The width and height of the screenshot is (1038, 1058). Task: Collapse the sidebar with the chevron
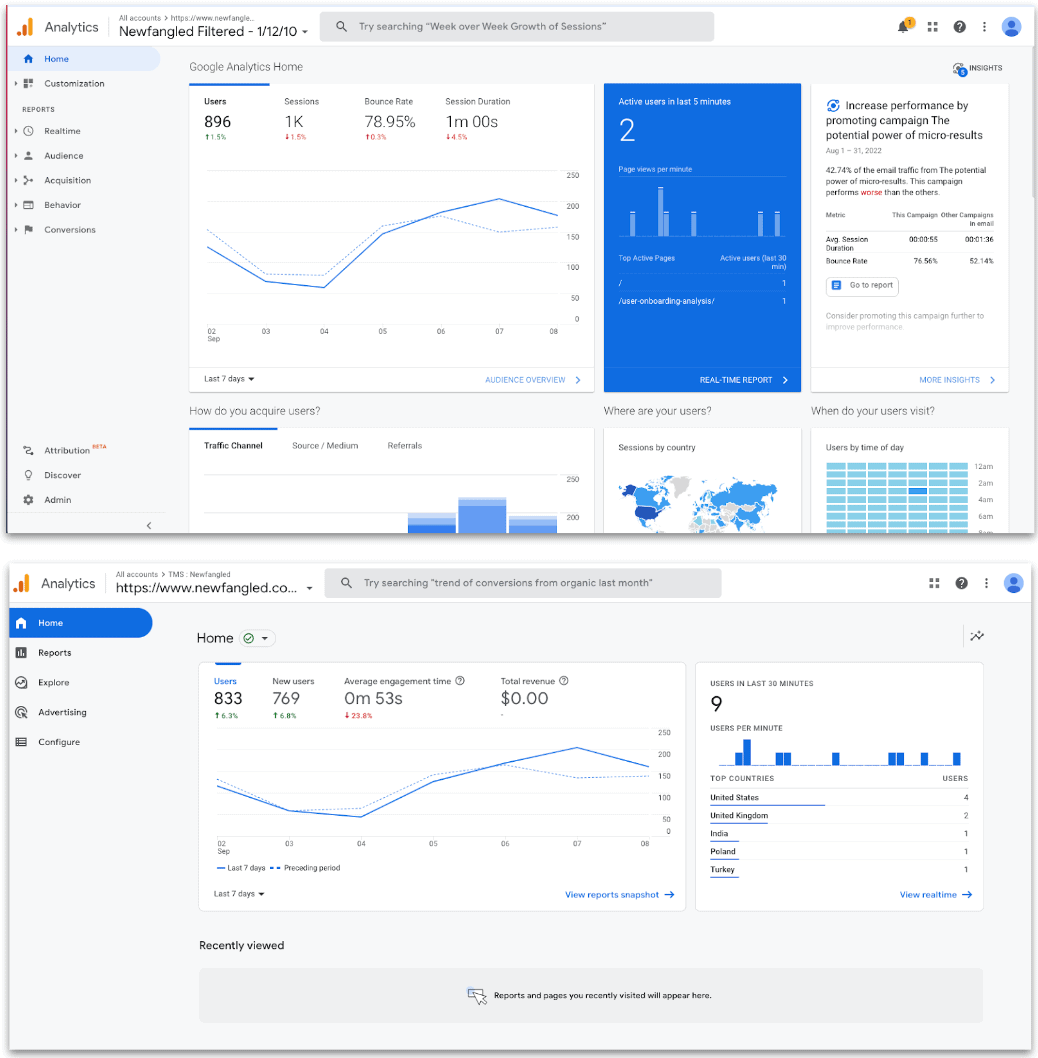(x=149, y=524)
